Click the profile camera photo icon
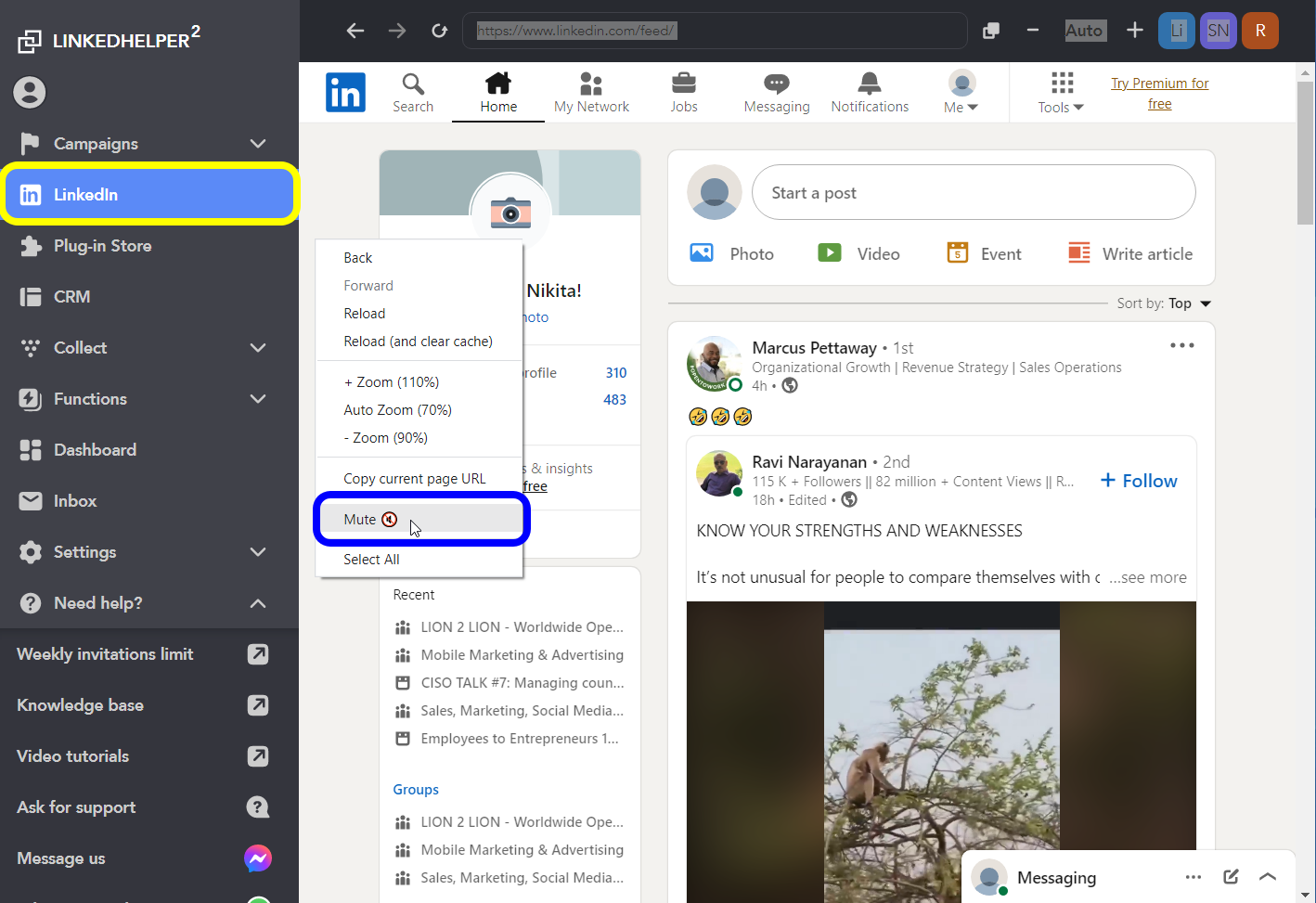Image resolution: width=1316 pixels, height=903 pixels. tap(510, 213)
